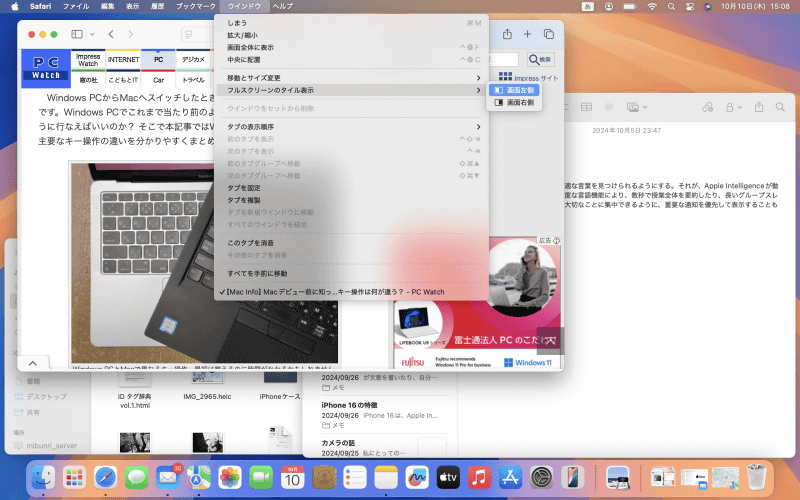Open Reminders from the Dock

(x=355, y=478)
